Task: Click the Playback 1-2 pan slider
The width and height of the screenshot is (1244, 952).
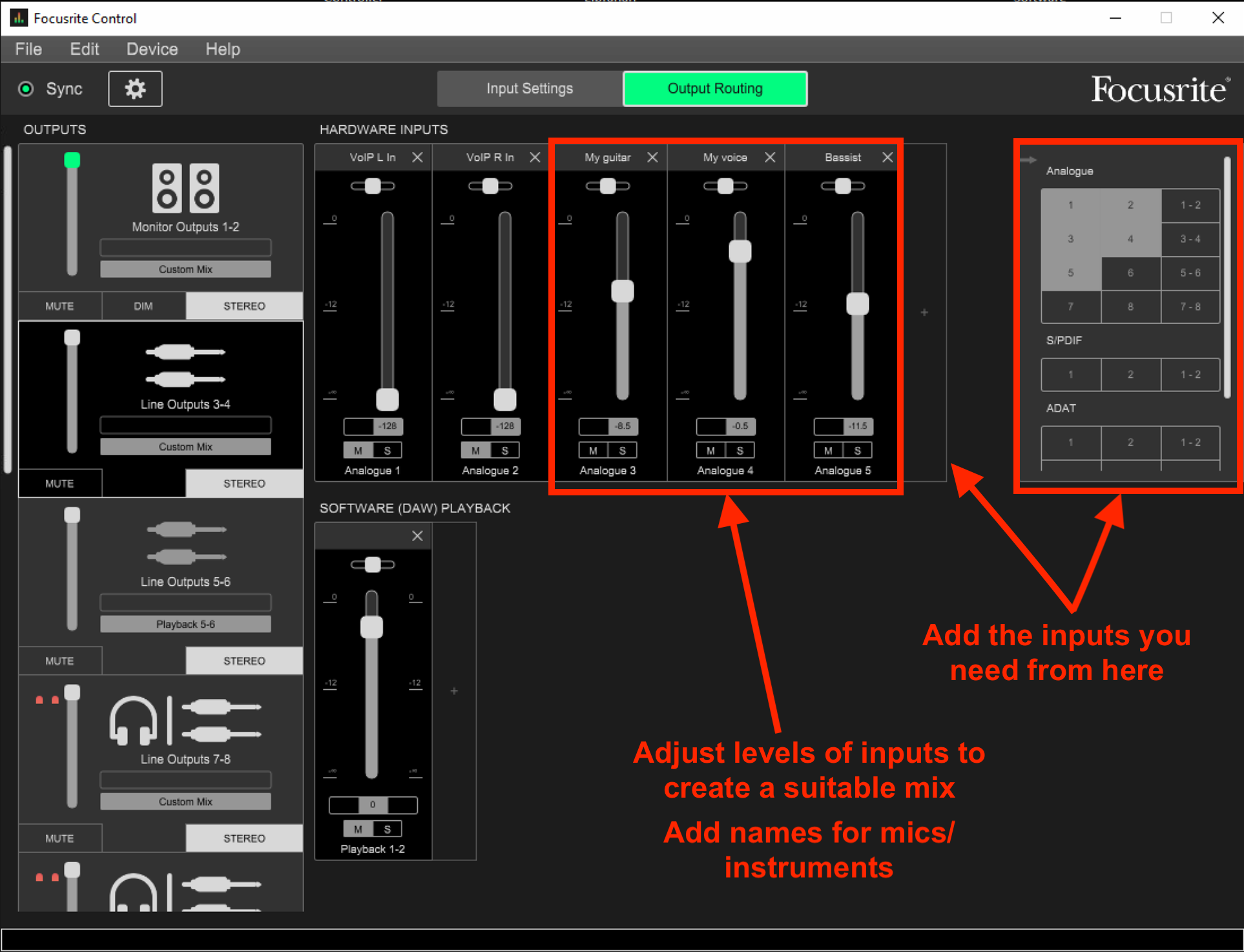Action: [x=373, y=564]
